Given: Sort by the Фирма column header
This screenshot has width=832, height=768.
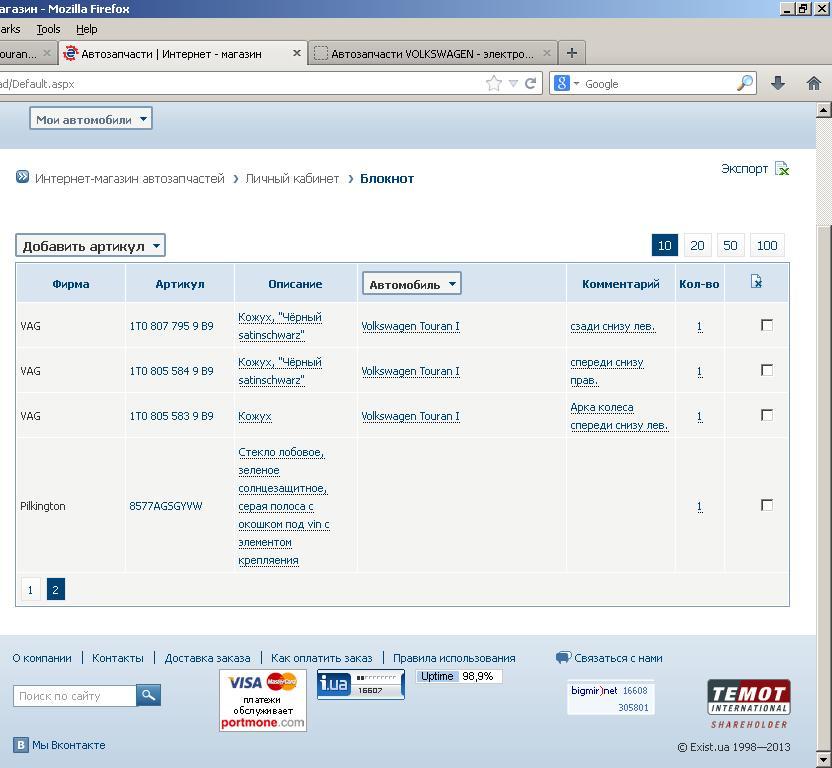Looking at the screenshot, I should click(71, 284).
